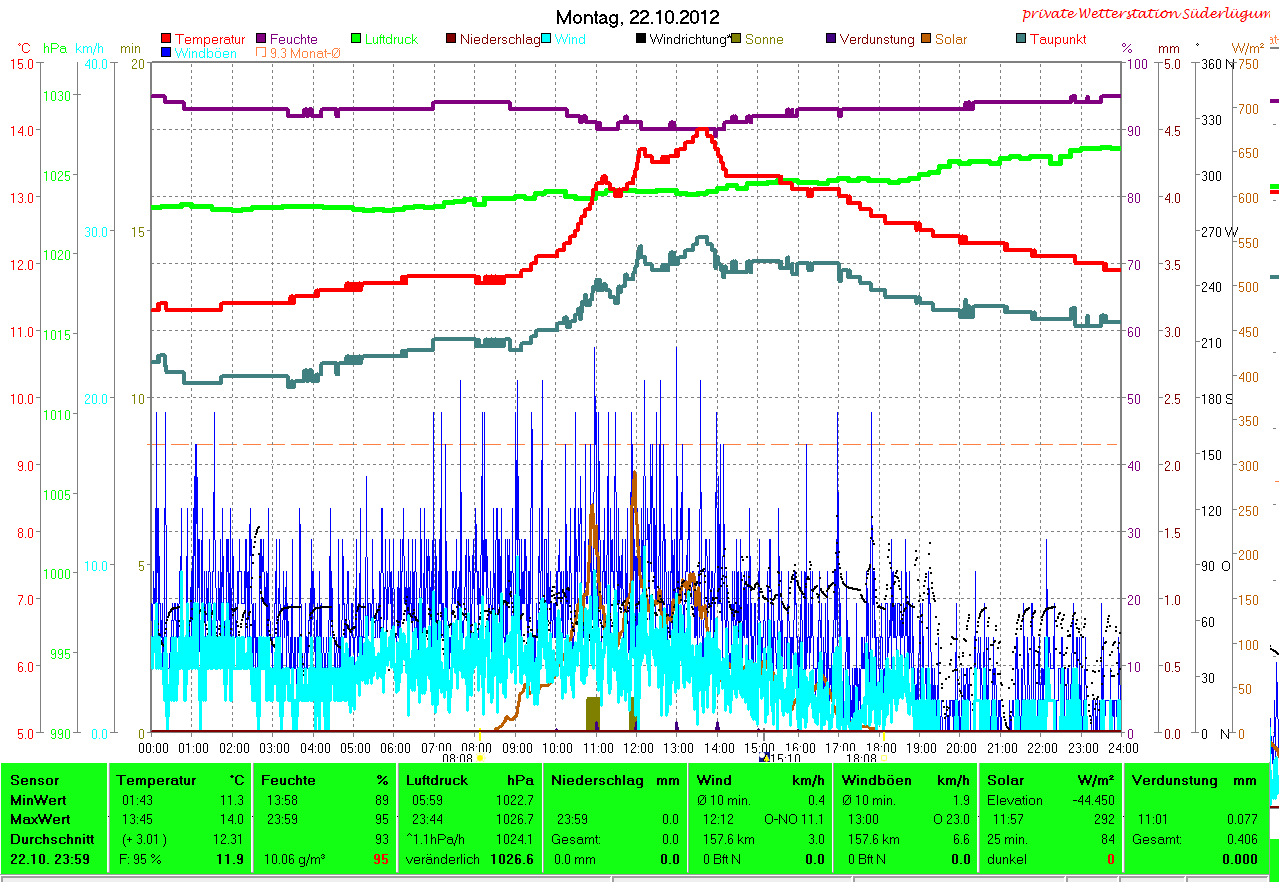Screen dimensions: 1280x882
Task: Click the chart title Montag, 22.10.2012
Action: tap(637, 17)
